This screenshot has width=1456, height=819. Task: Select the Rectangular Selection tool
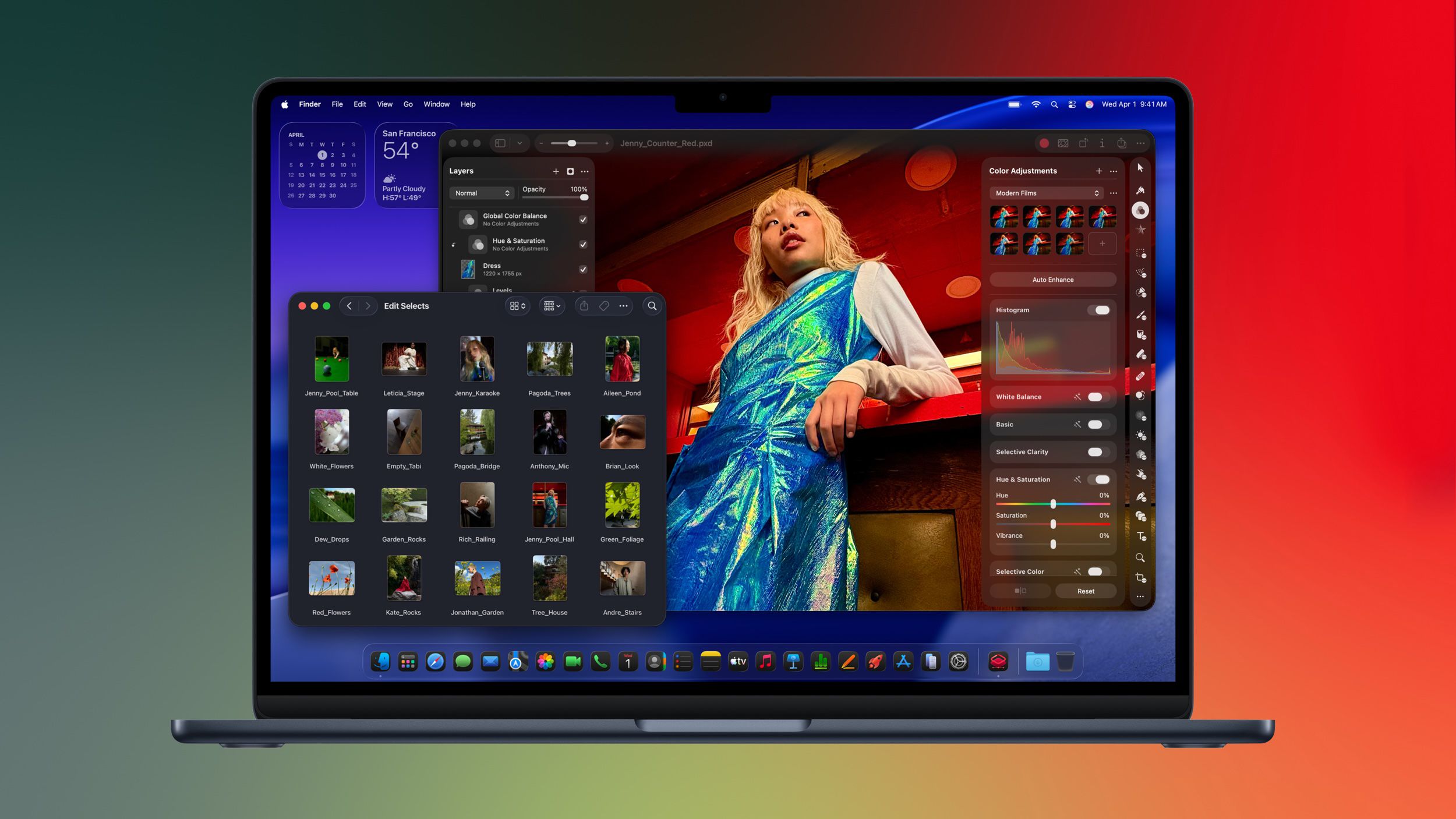(x=1141, y=253)
